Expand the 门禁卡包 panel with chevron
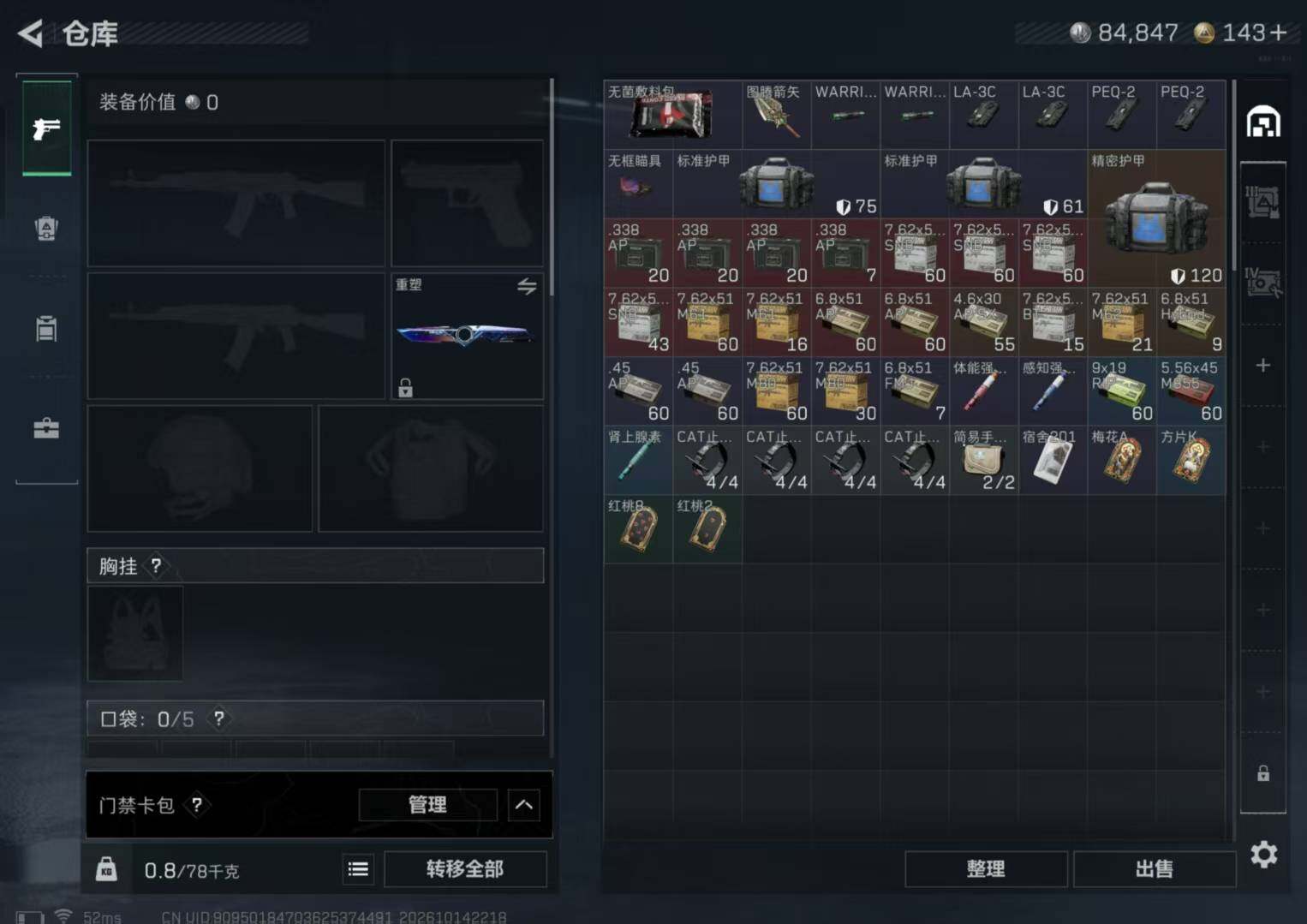This screenshot has height=924, width=1307. (523, 805)
